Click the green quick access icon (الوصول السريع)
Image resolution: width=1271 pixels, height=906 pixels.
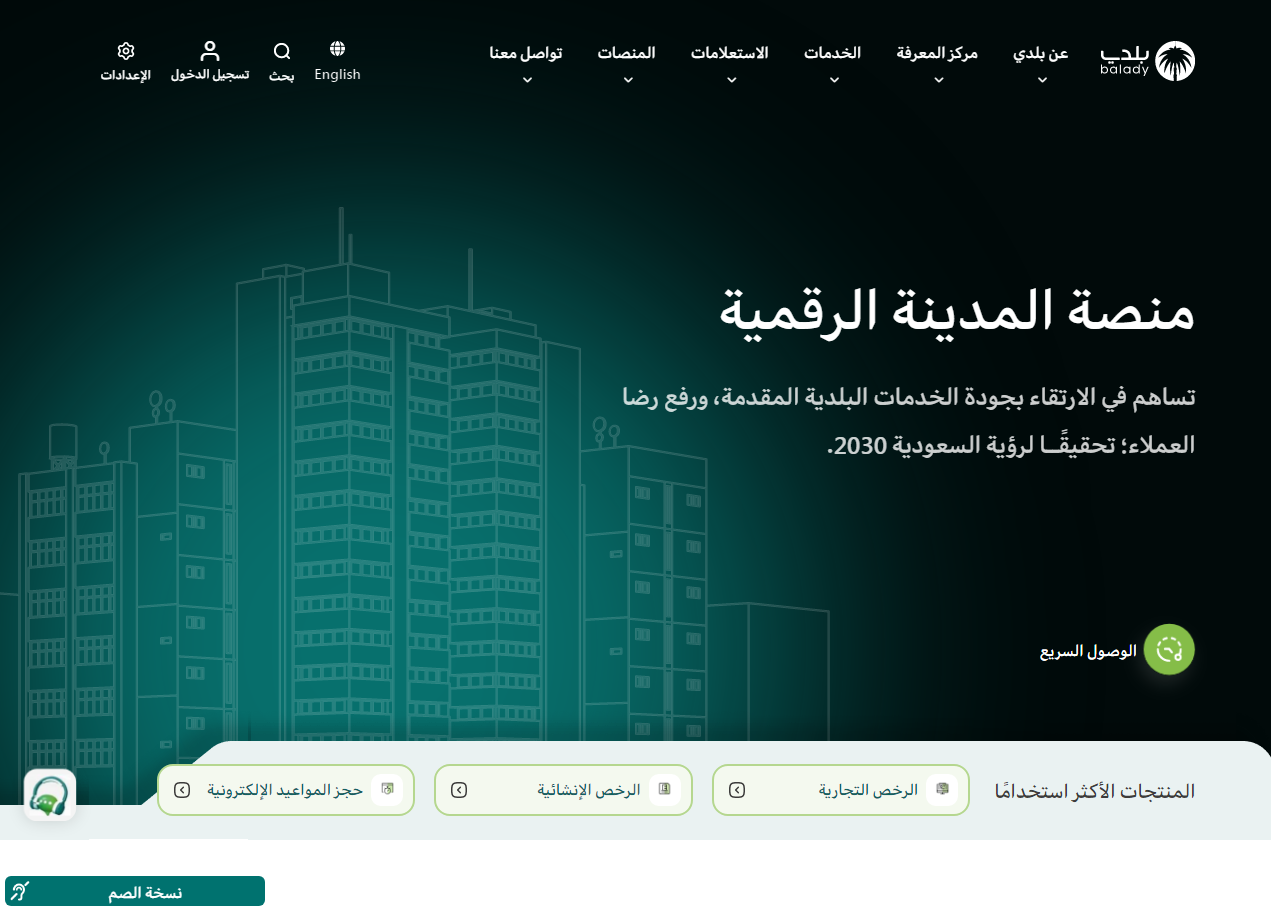[1169, 650]
